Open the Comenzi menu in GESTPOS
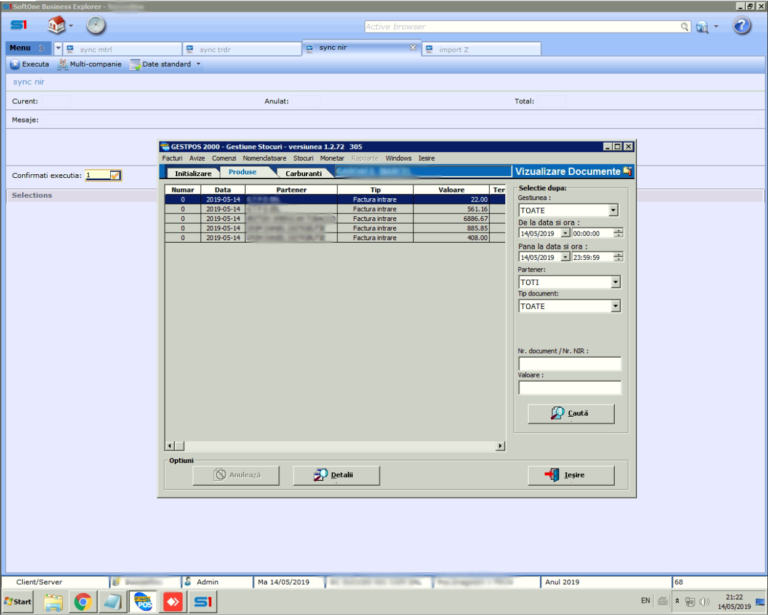Image resolution: width=768 pixels, height=615 pixels. pos(224,158)
